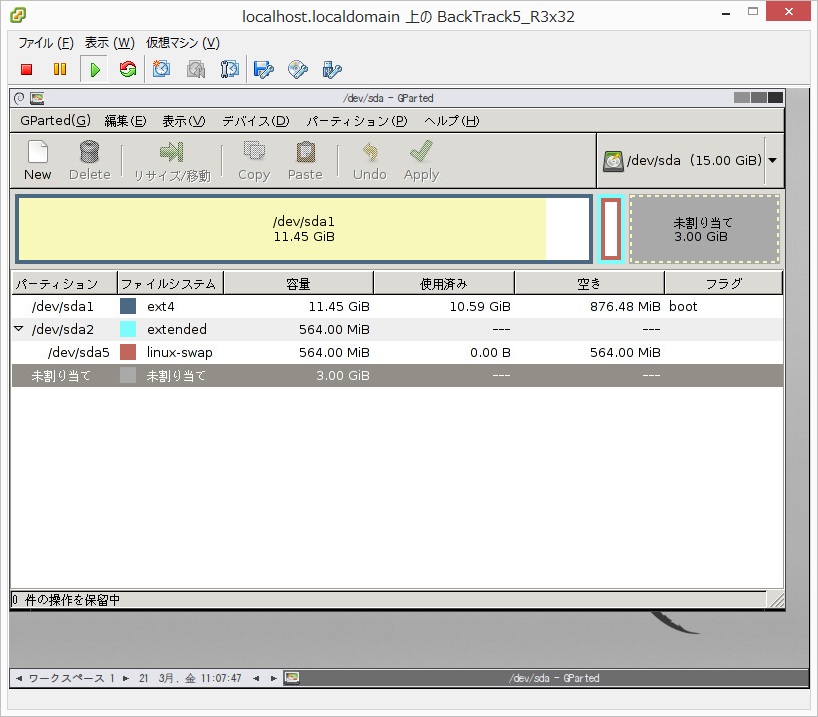Click the リサイズ/移動 toolbar button
This screenshot has height=717, width=818.
(172, 161)
